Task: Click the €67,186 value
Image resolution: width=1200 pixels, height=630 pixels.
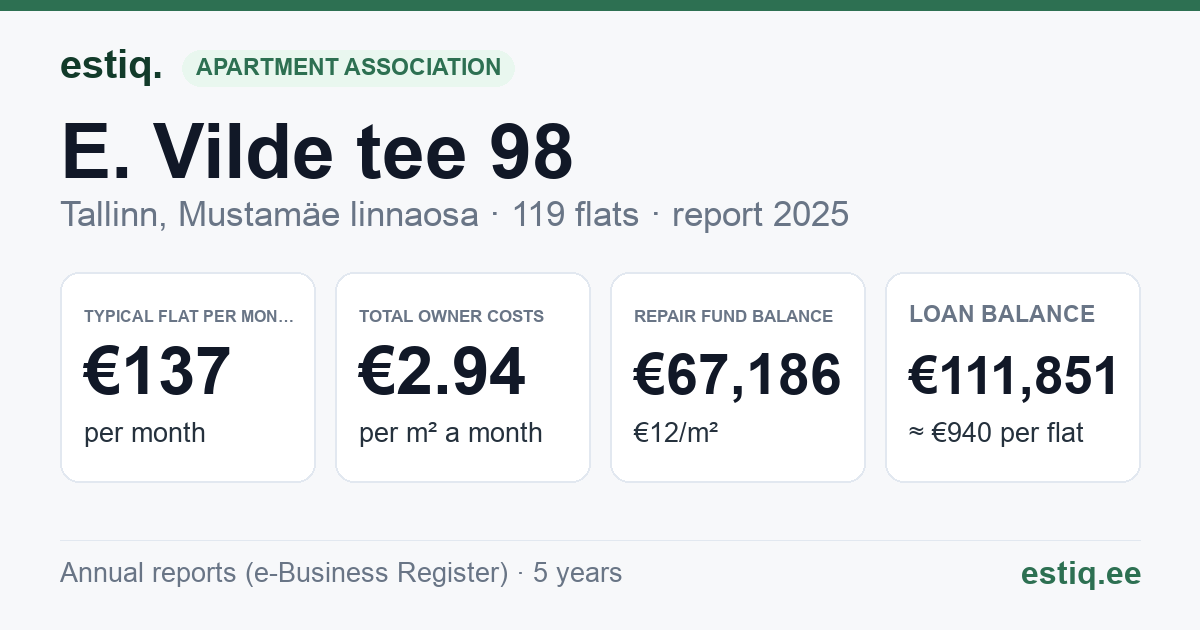Action: (x=737, y=376)
